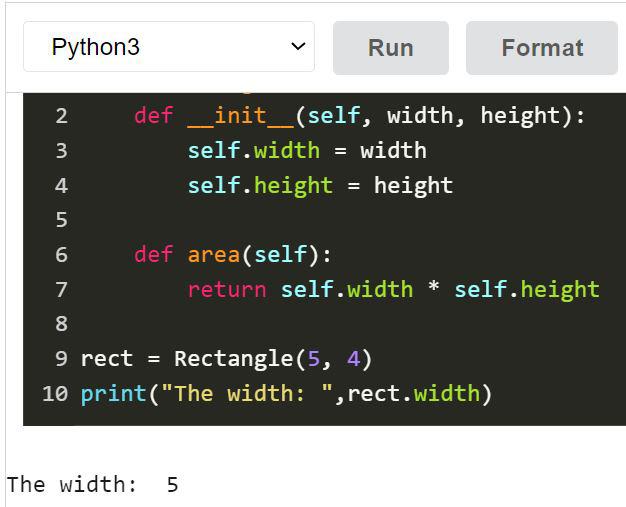Place cursor on empty line 5
The image size is (626, 507).
point(300,220)
